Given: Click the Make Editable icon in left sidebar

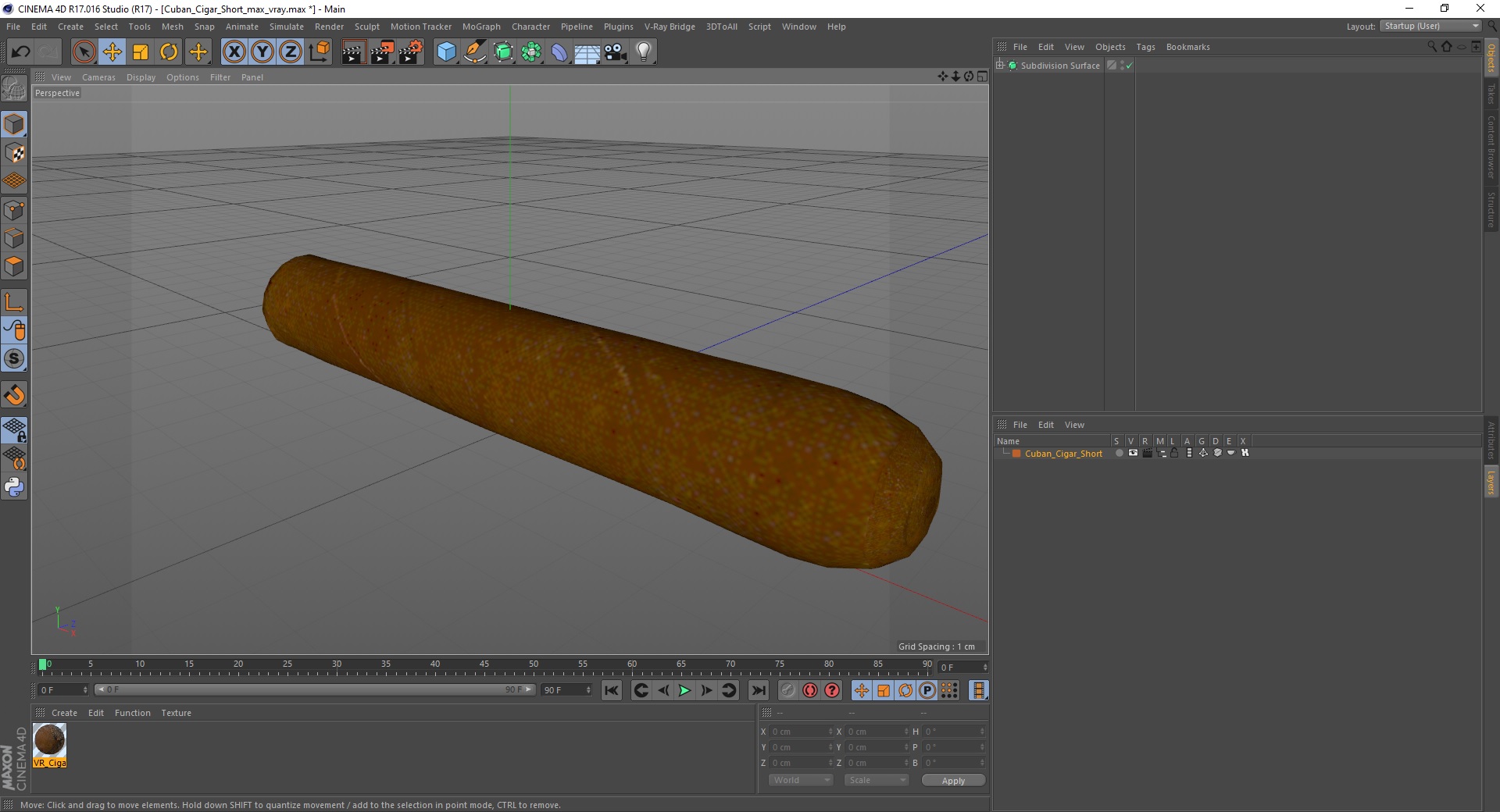Looking at the screenshot, I should tap(14, 90).
